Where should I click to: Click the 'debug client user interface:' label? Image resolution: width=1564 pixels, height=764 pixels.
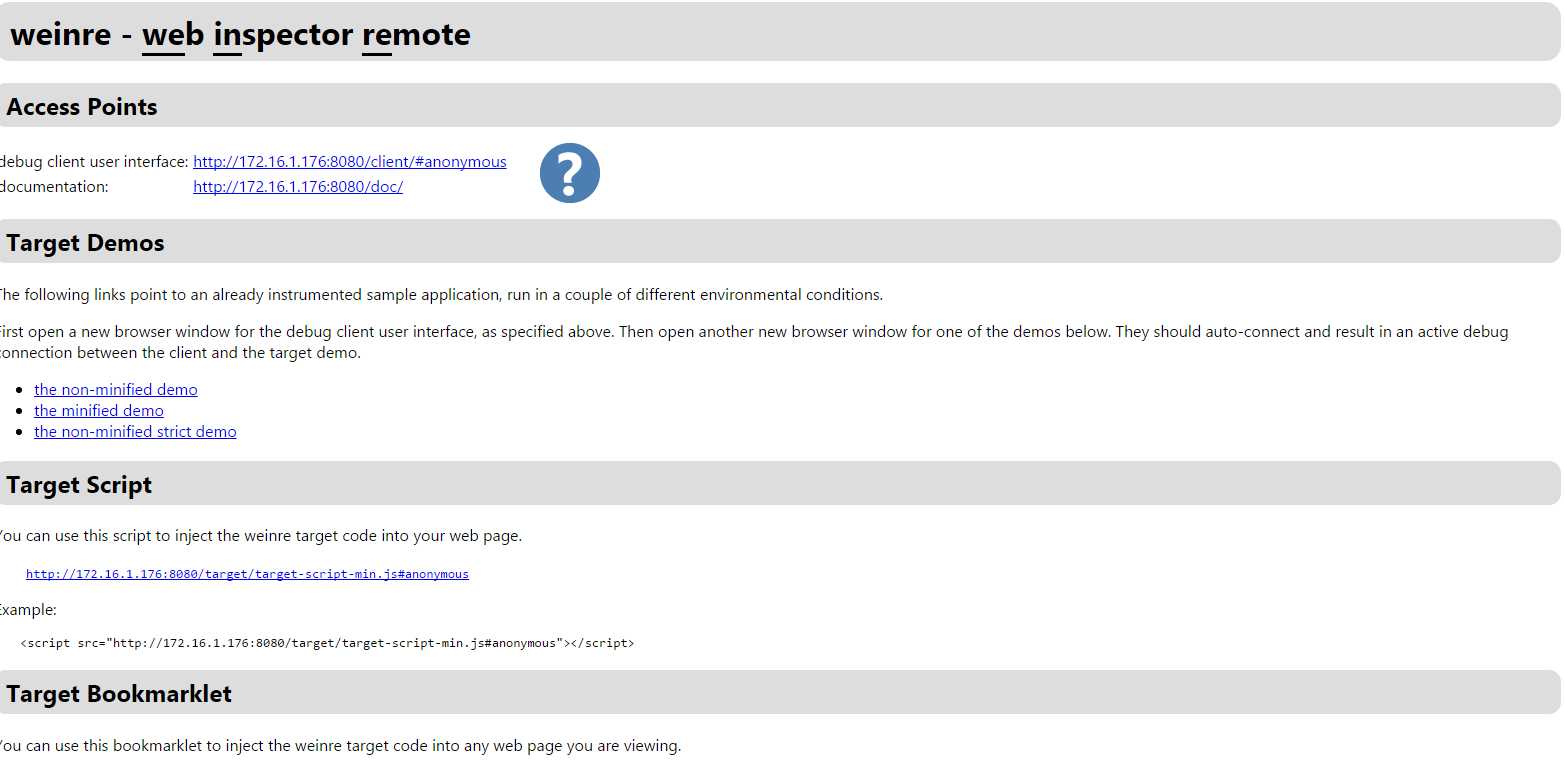94,161
